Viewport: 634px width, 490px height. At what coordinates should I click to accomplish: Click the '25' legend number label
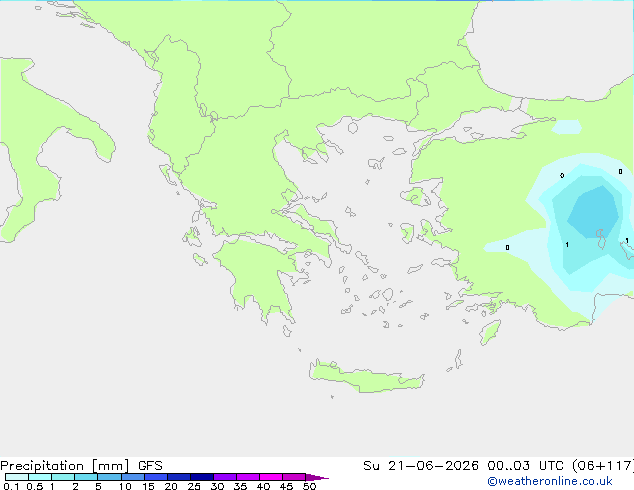(x=194, y=486)
